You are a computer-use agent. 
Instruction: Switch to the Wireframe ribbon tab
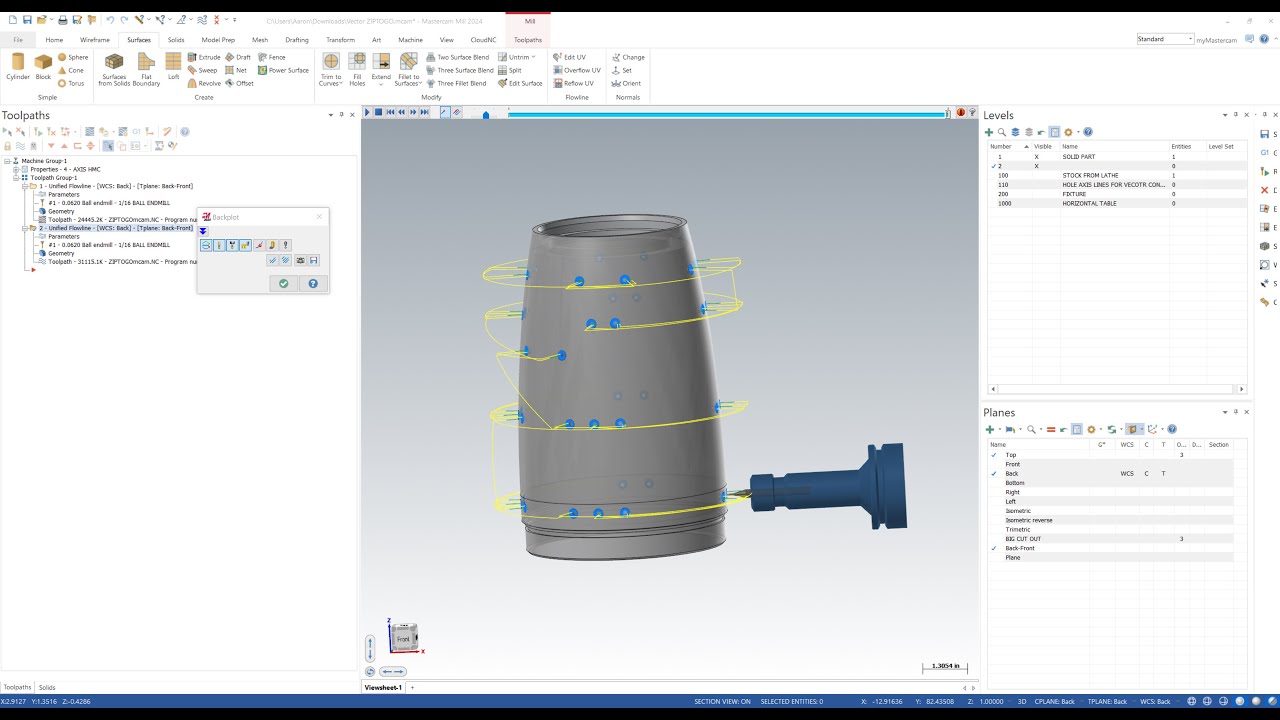point(95,40)
